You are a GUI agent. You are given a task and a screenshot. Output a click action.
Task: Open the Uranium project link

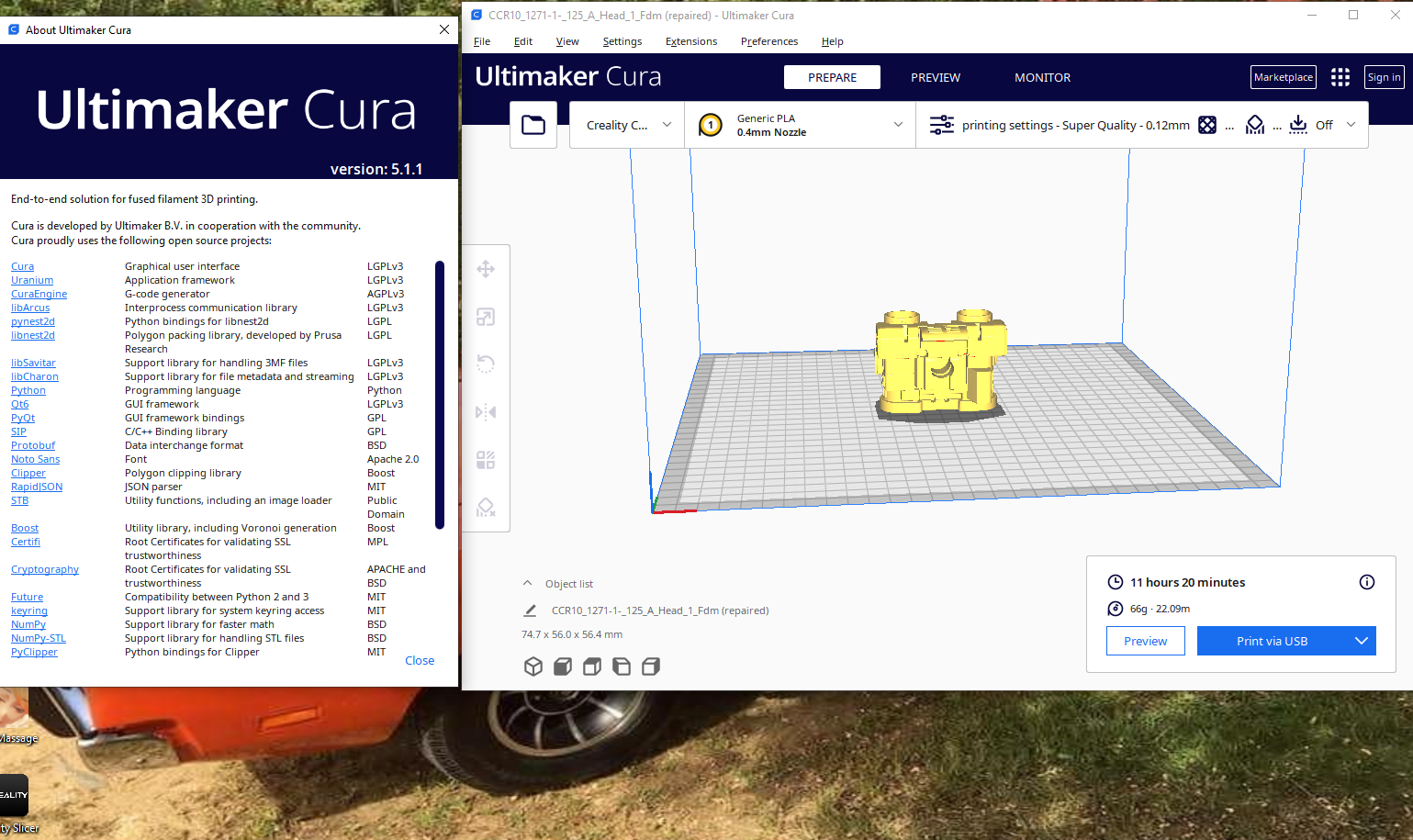pyautogui.click(x=32, y=280)
